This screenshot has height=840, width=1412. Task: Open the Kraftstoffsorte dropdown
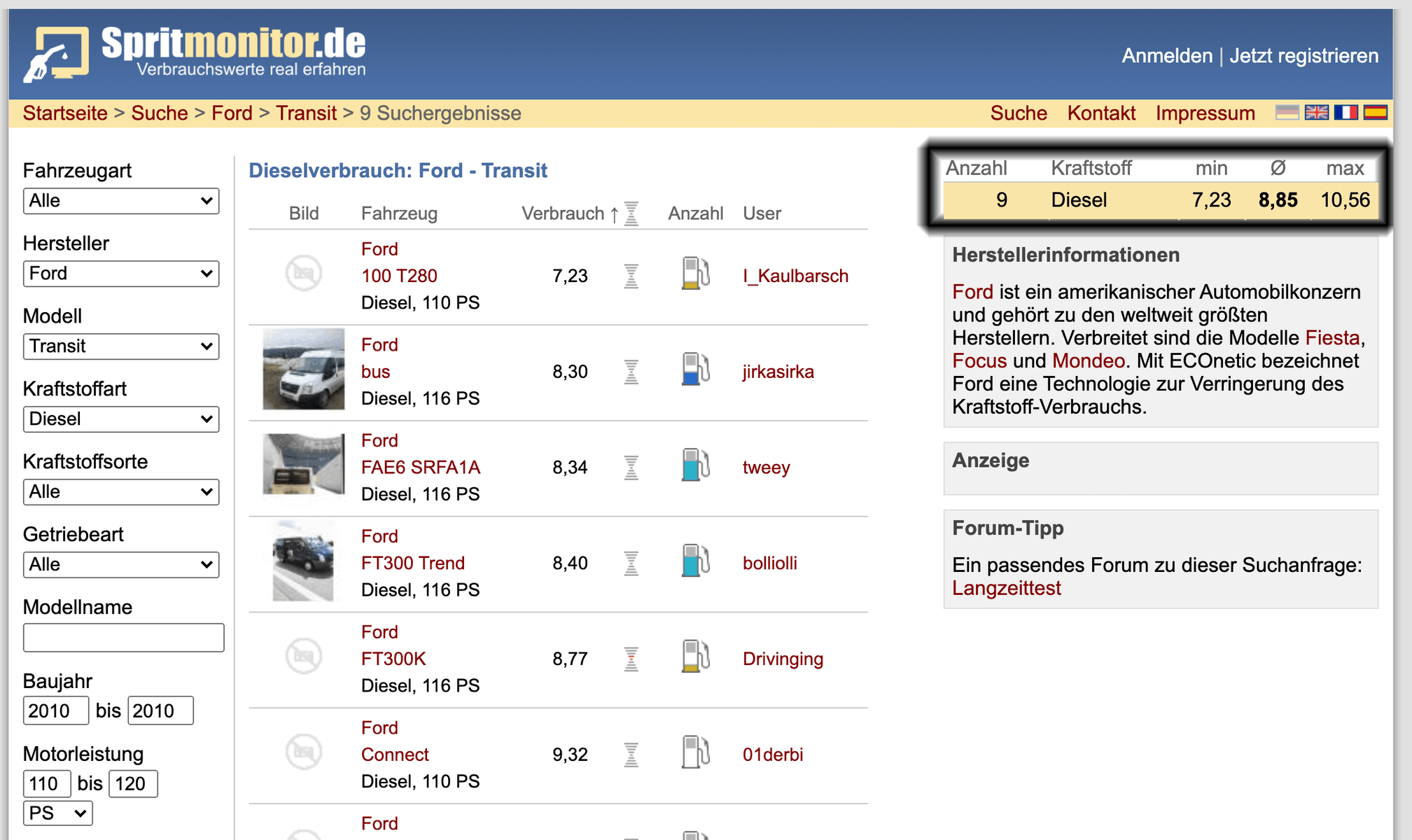[x=121, y=492]
